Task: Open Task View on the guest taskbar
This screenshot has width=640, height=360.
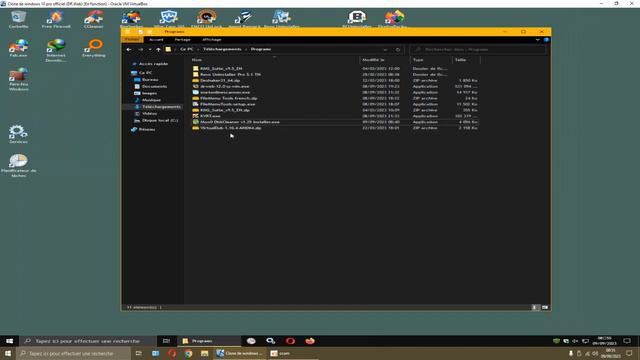Action: coord(166,341)
